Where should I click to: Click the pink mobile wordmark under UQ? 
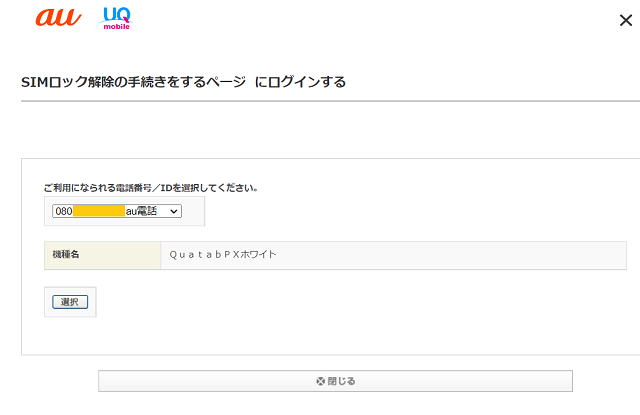pyautogui.click(x=116, y=27)
